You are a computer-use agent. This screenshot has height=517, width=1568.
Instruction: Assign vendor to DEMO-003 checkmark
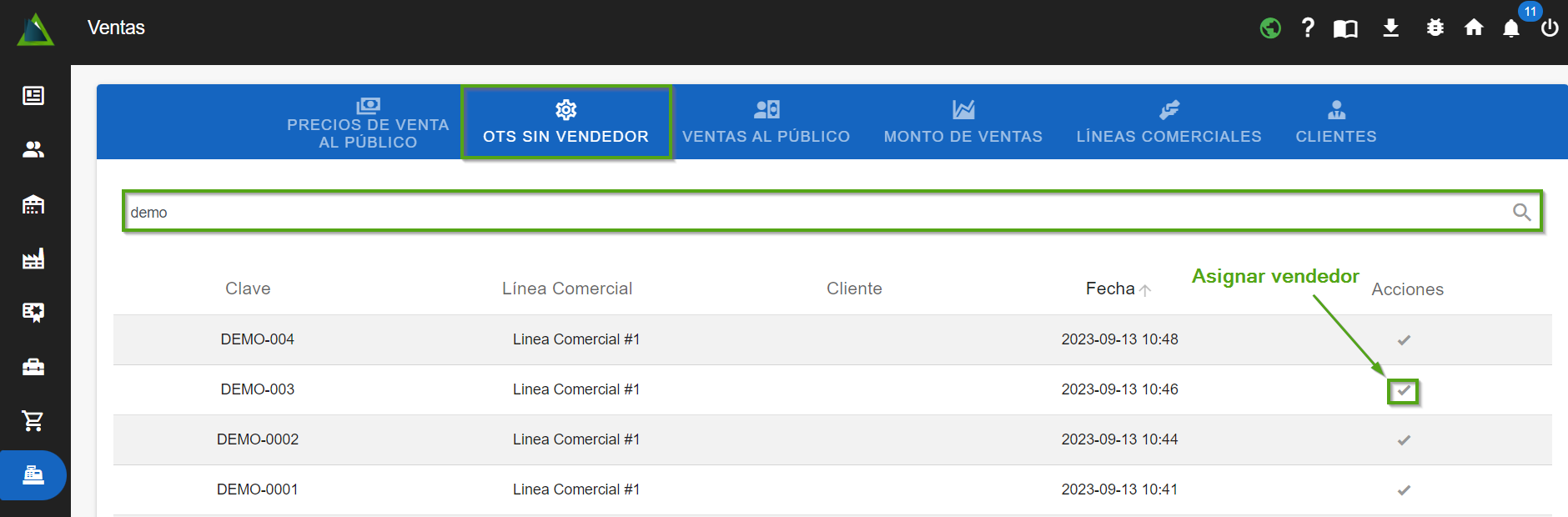coord(1404,390)
